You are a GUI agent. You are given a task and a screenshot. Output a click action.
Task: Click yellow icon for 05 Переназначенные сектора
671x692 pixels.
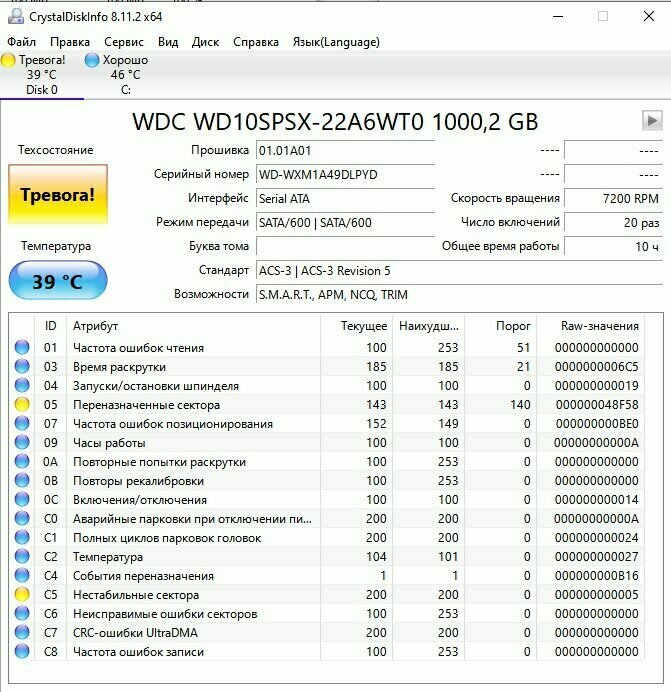tap(22, 404)
